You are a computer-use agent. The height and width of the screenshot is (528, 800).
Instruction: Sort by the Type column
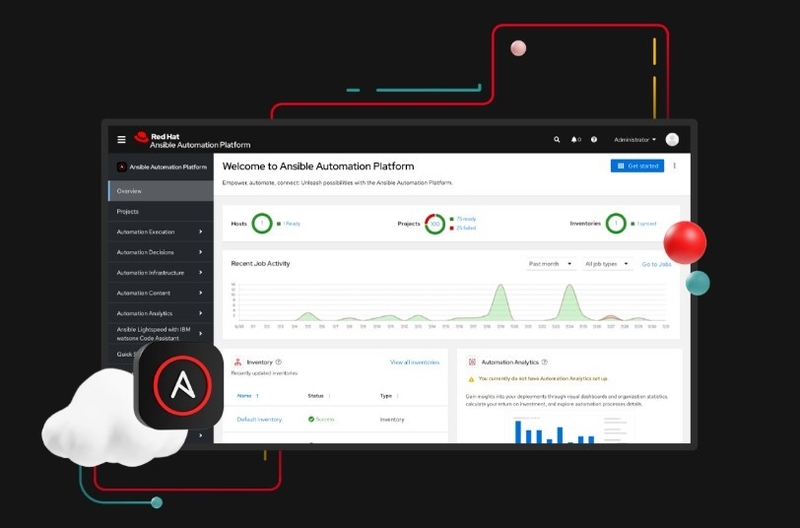click(389, 396)
